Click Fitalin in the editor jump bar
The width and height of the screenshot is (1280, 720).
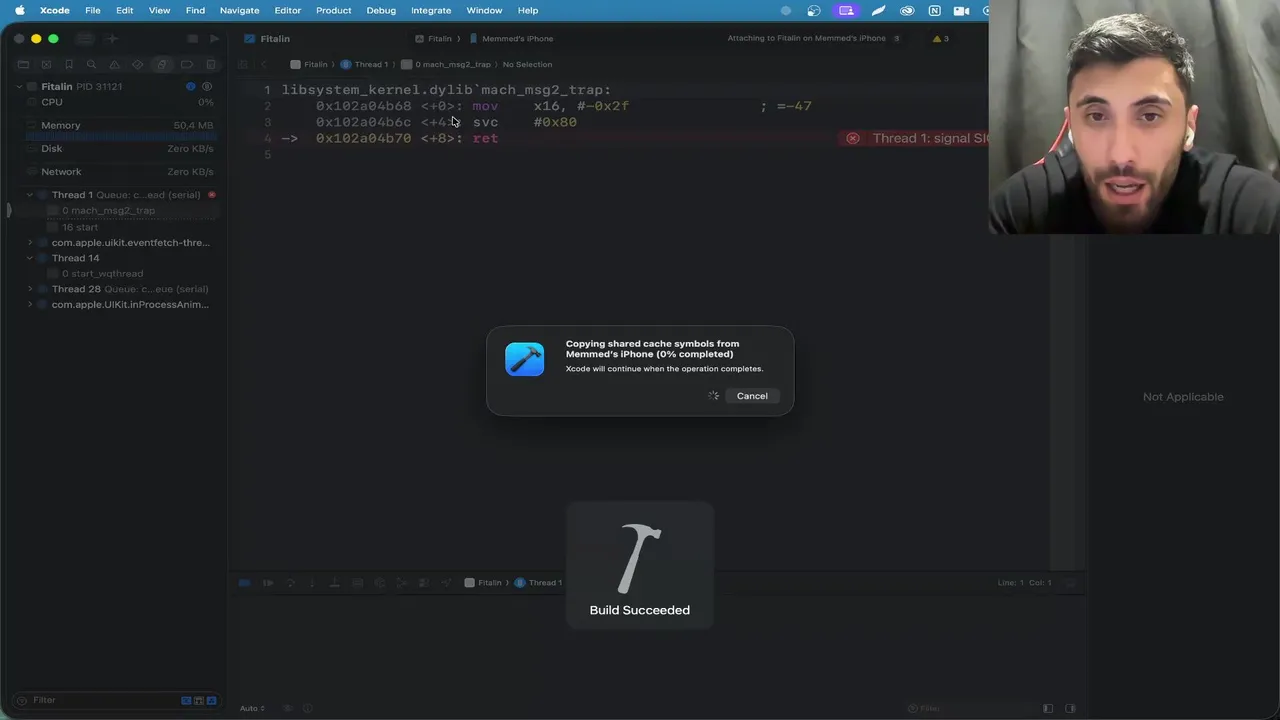click(309, 64)
